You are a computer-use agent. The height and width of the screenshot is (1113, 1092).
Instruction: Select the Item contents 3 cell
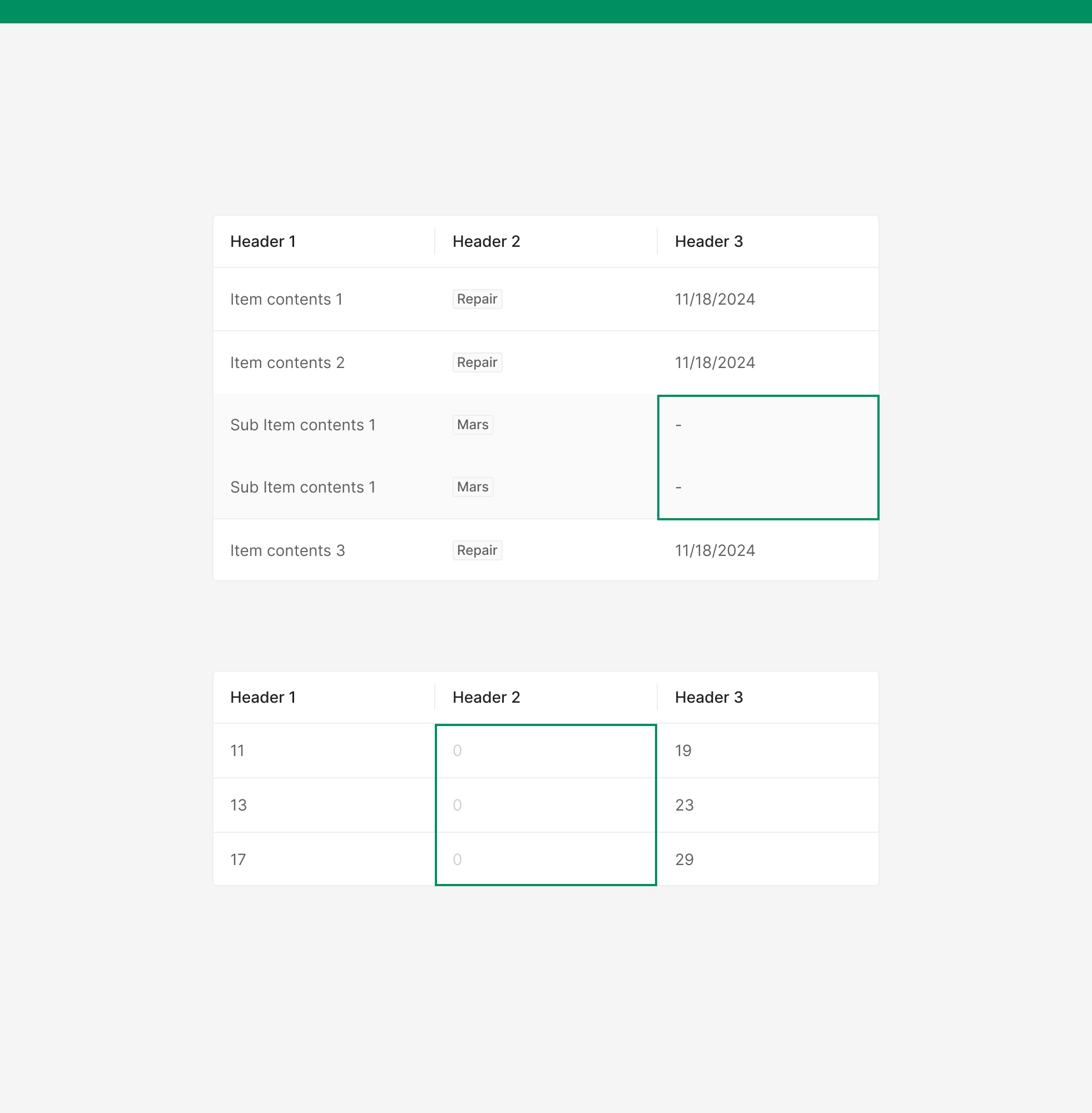[x=287, y=550]
